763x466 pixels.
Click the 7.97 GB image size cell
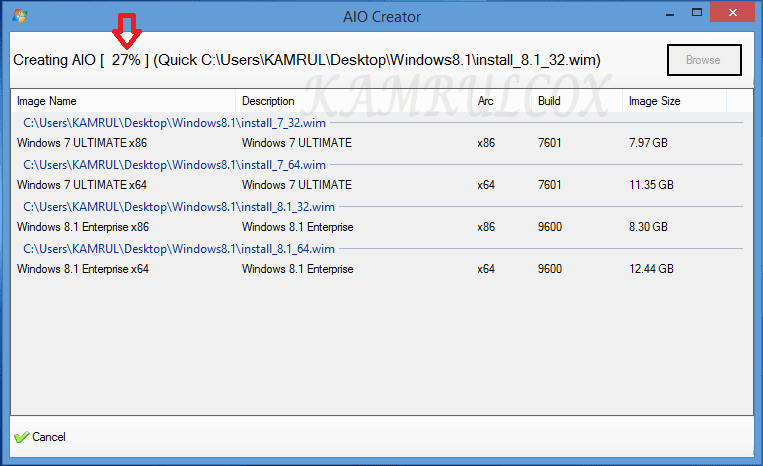[648, 143]
